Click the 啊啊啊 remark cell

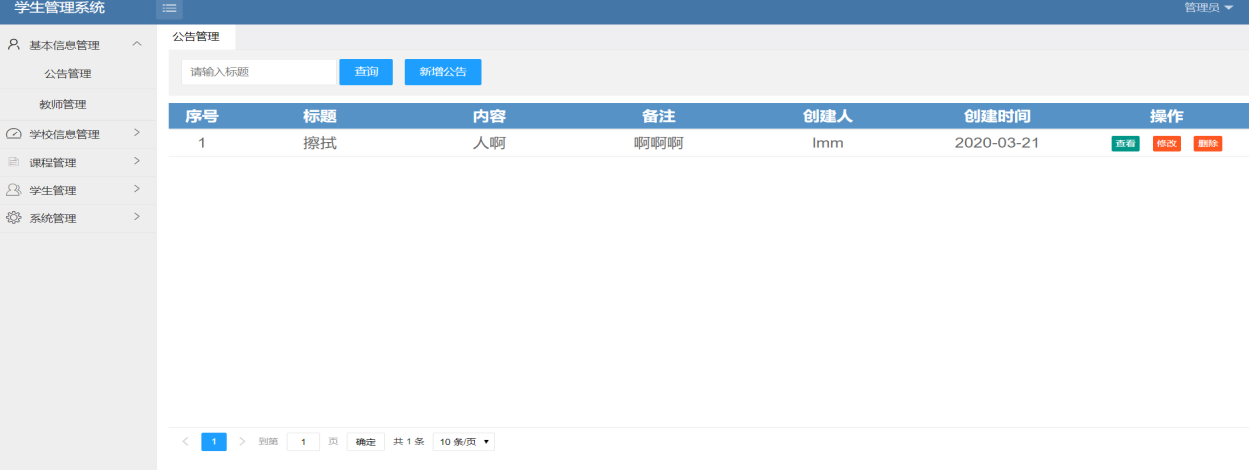(x=659, y=143)
